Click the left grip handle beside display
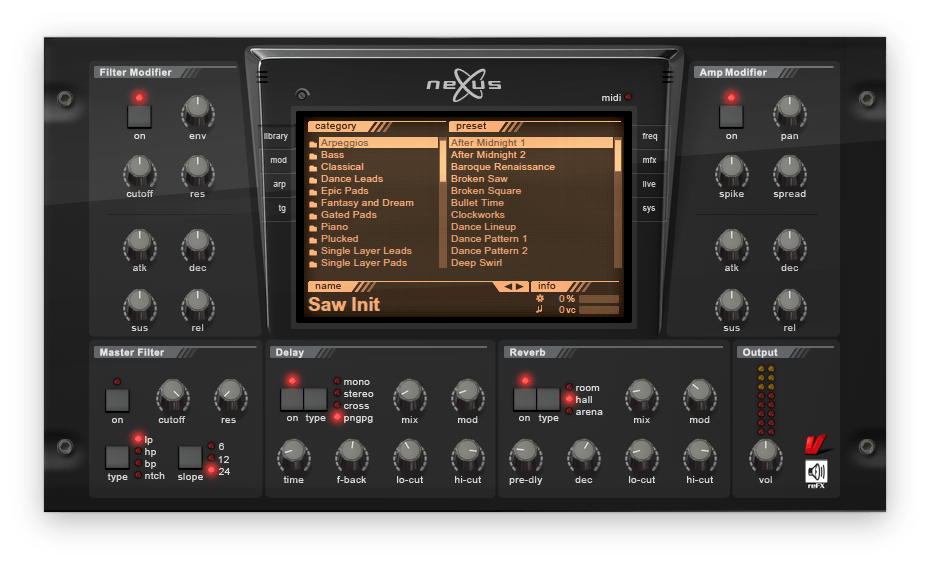This screenshot has width=930, height=565. pos(262,76)
